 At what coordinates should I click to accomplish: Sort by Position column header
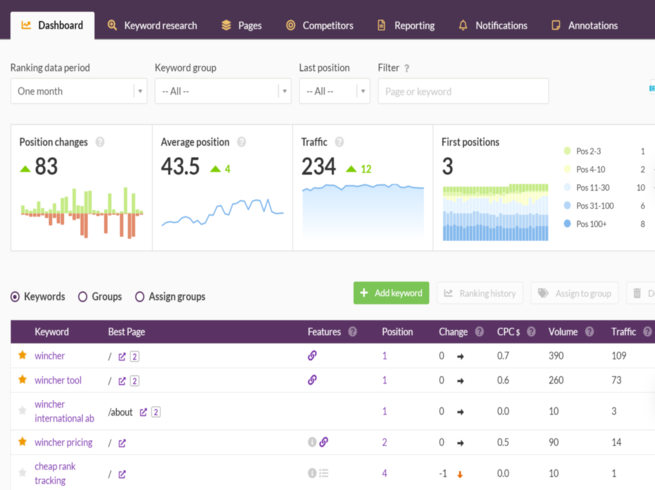click(397, 332)
